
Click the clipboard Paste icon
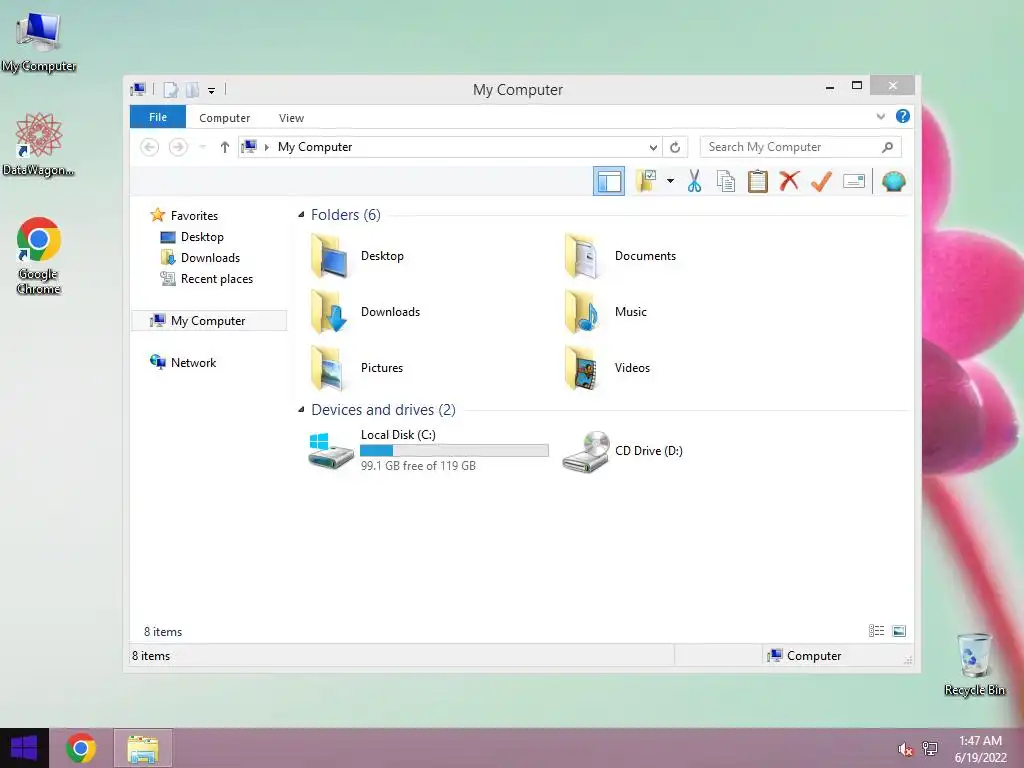click(x=758, y=181)
